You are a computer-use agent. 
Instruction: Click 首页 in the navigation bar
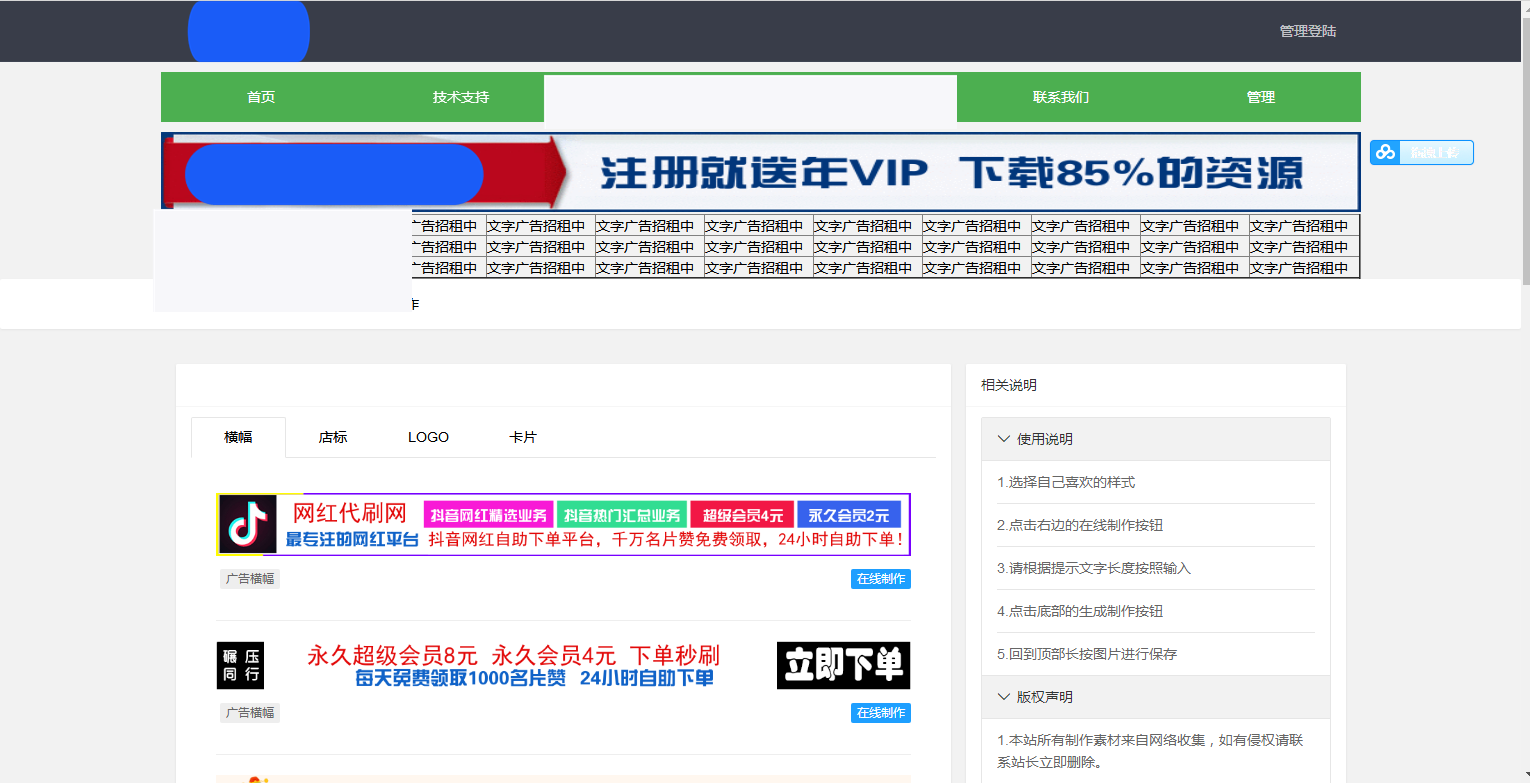tap(261, 97)
